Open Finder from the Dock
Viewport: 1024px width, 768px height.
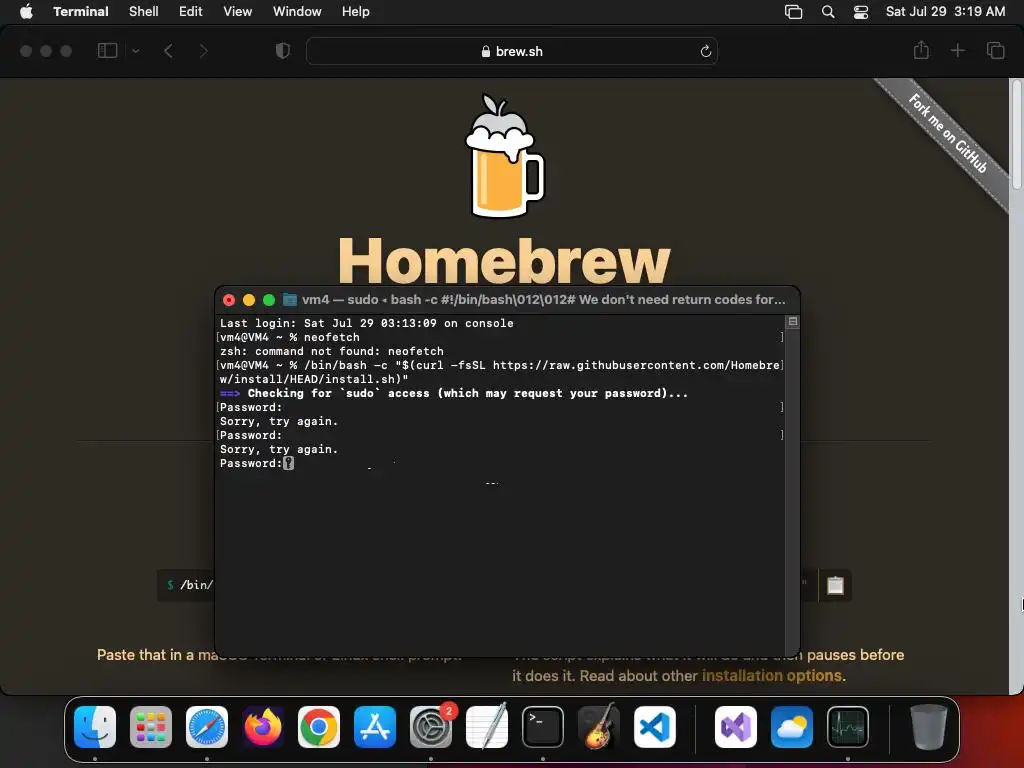95,727
